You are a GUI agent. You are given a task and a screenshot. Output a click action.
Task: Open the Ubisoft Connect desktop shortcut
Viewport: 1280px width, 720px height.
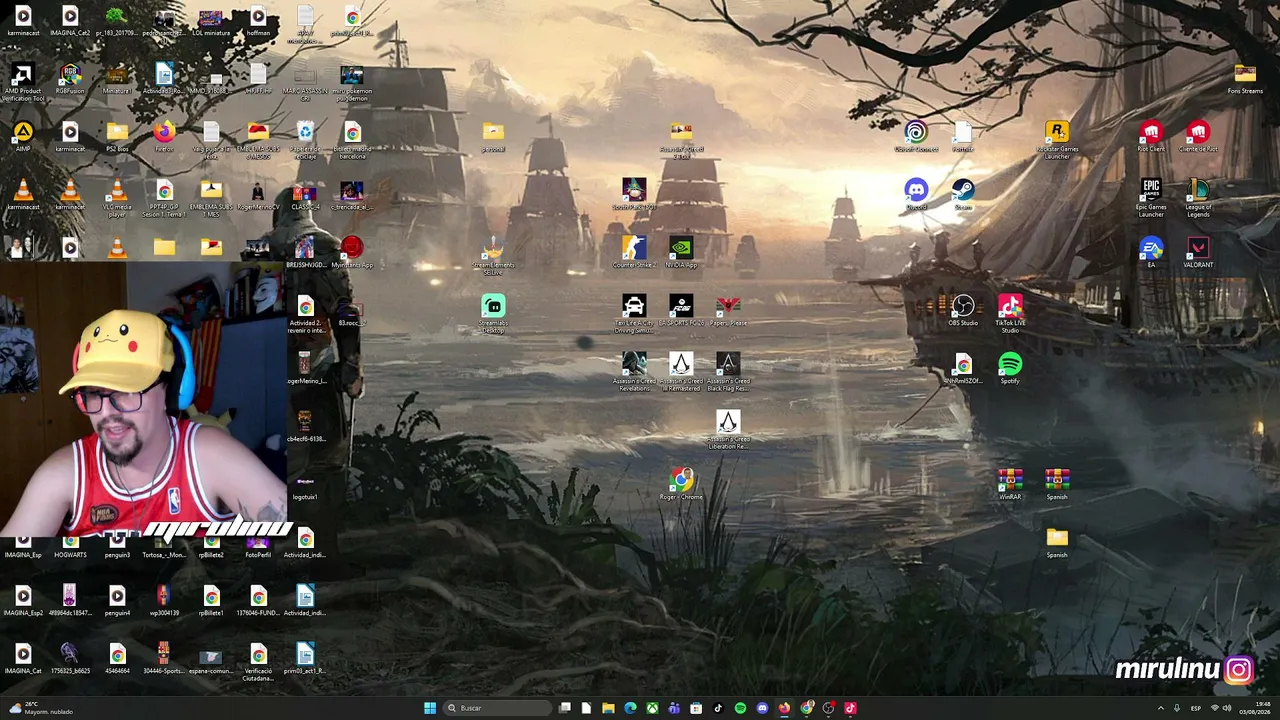point(916,137)
